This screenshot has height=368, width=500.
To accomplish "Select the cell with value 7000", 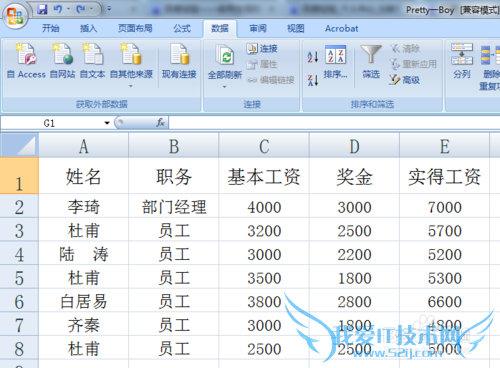I will tap(445, 207).
